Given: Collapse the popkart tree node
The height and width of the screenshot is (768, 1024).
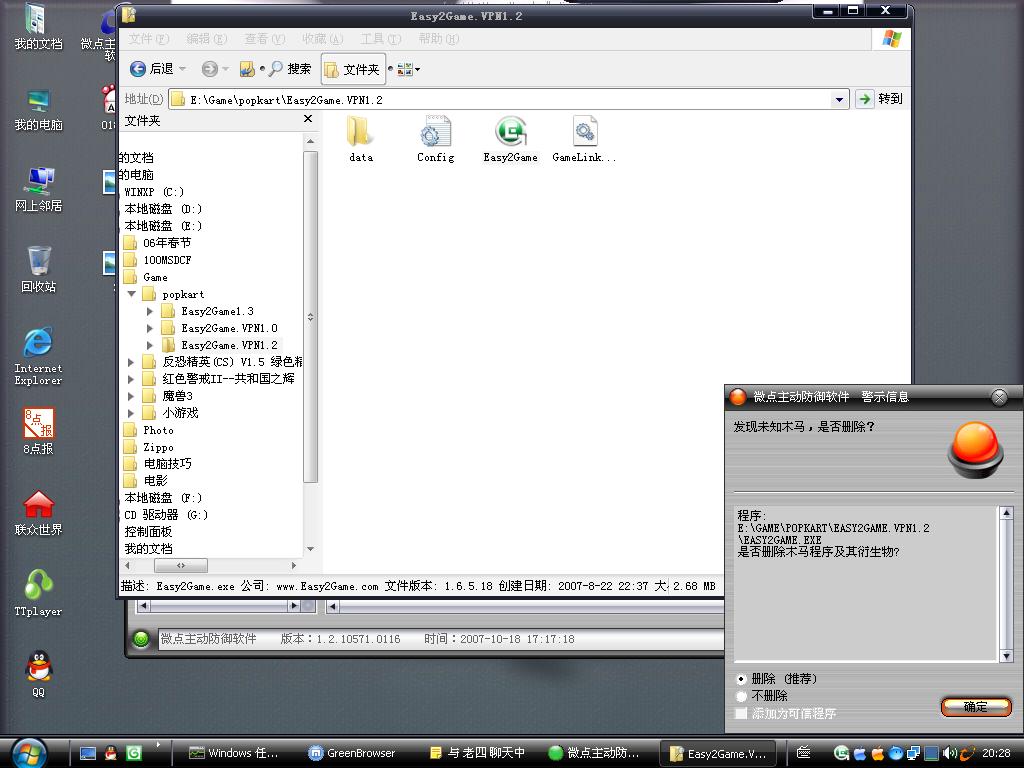Looking at the screenshot, I should tap(131, 294).
